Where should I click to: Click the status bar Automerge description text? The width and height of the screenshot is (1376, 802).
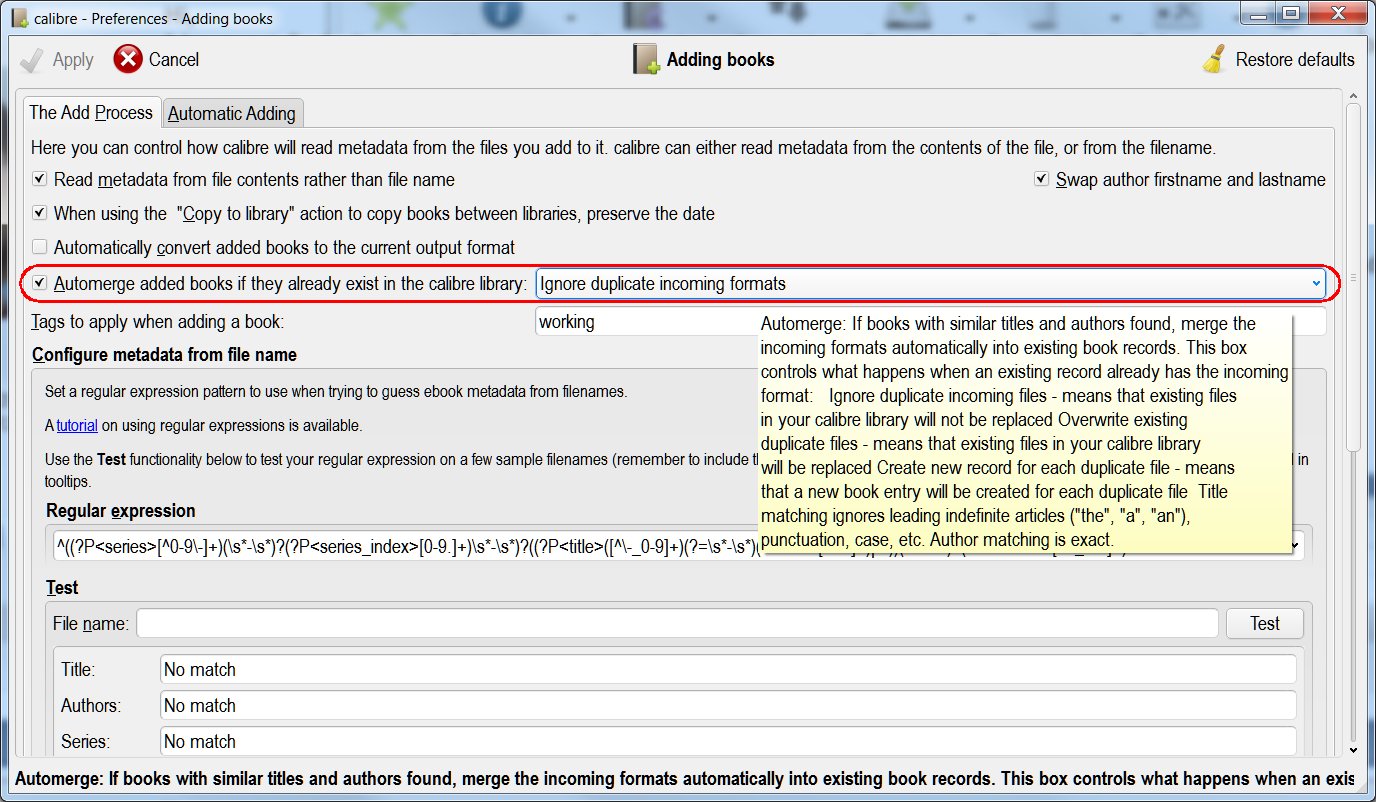685,779
